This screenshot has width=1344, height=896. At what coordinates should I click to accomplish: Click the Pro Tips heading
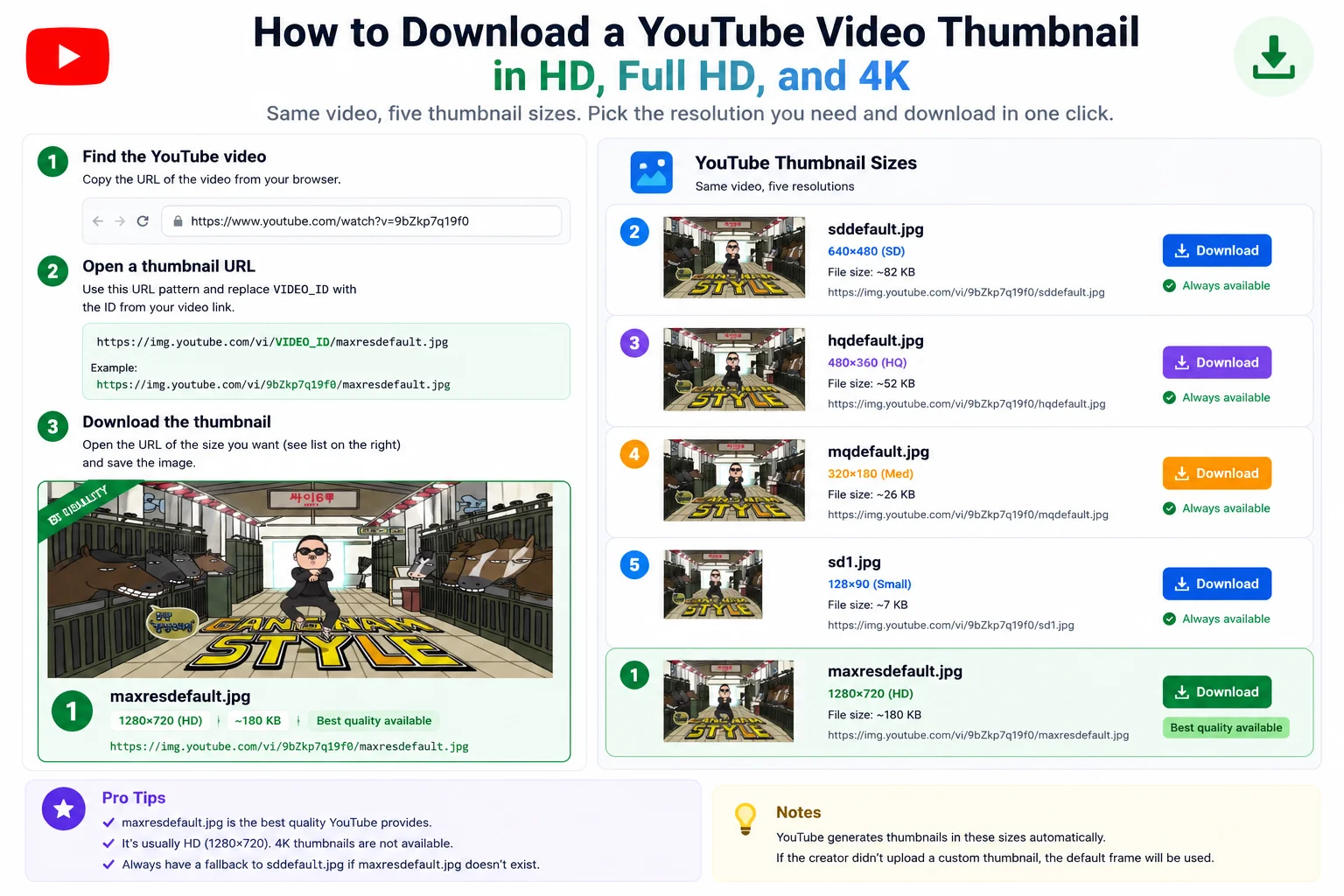coord(134,798)
